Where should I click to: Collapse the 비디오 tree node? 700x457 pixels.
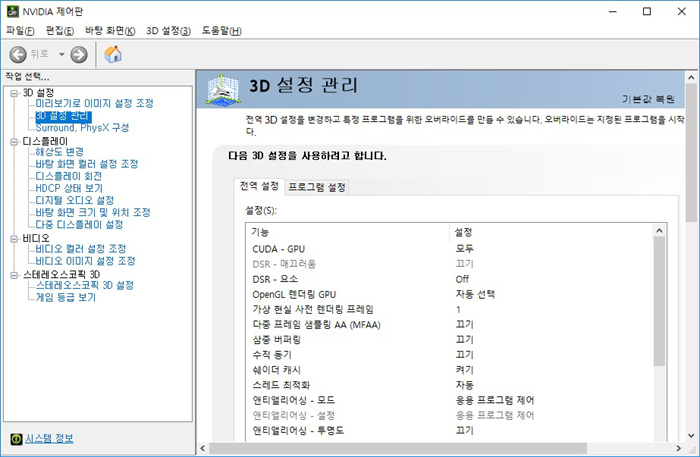click(14, 239)
